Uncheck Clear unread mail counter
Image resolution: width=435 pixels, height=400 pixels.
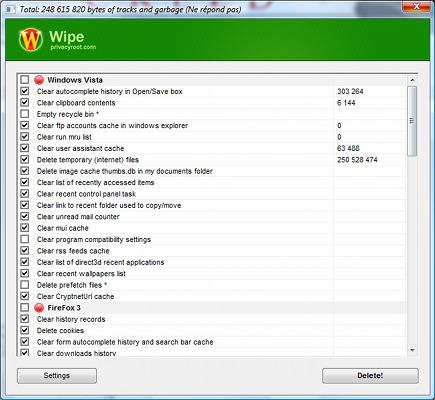click(x=25, y=216)
